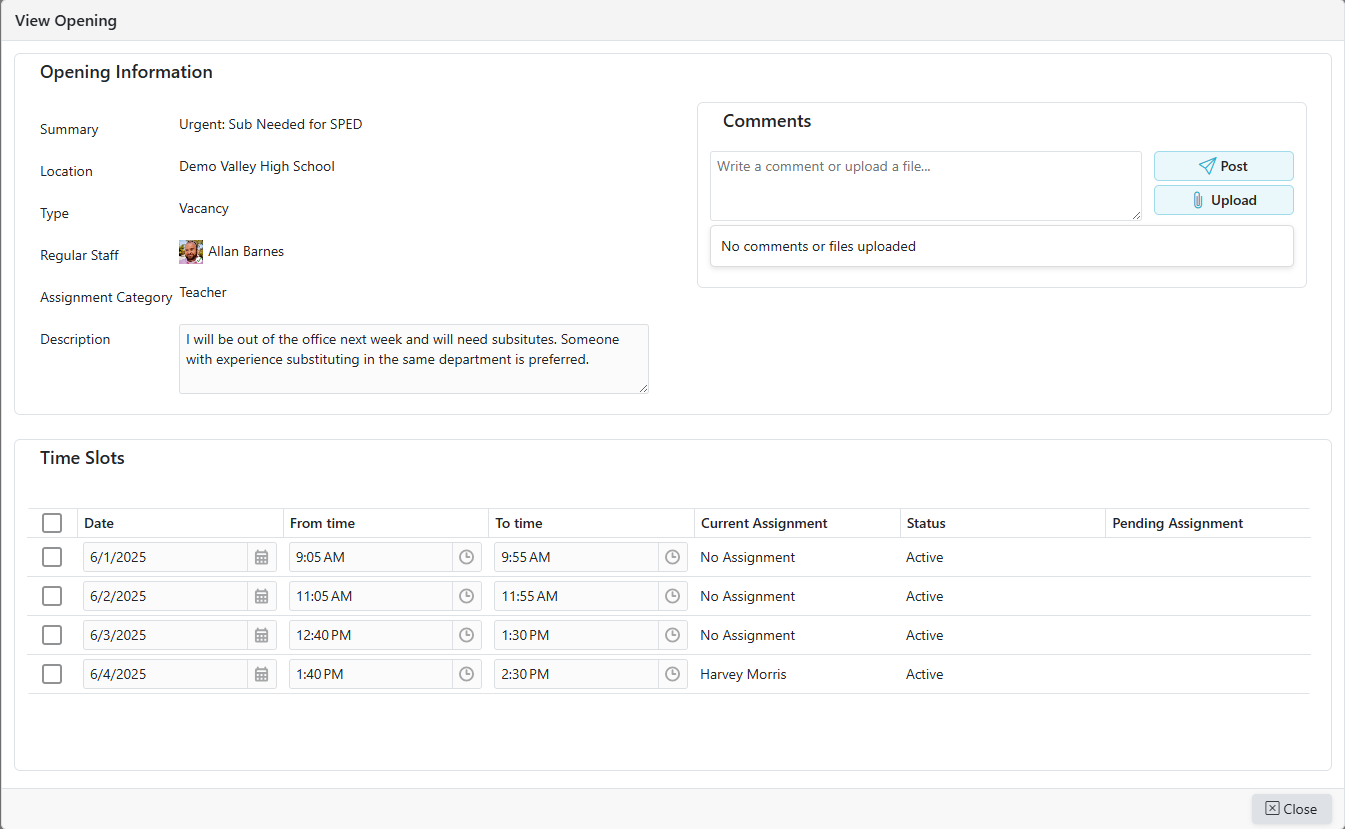
Task: Open time dropdown for 1:40 PM start
Action: (x=466, y=674)
